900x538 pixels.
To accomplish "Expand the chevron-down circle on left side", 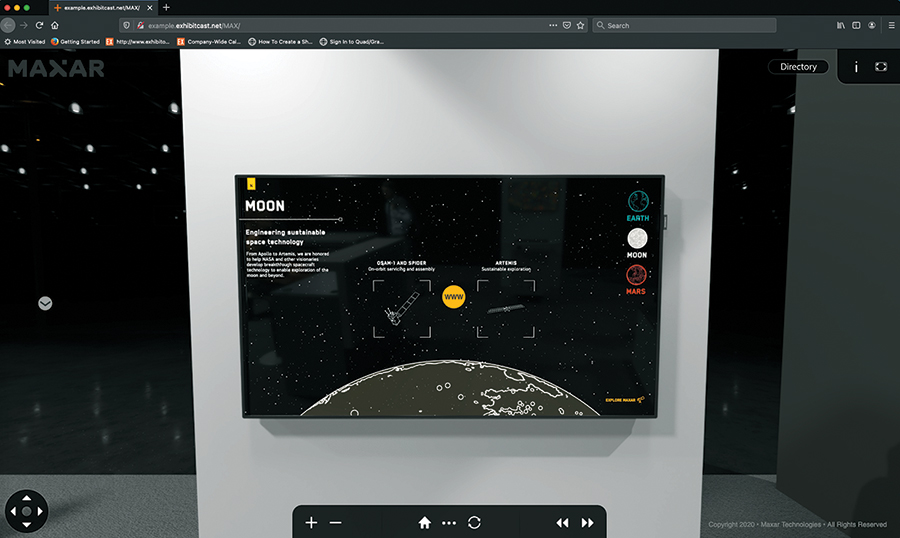I will pos(45,303).
